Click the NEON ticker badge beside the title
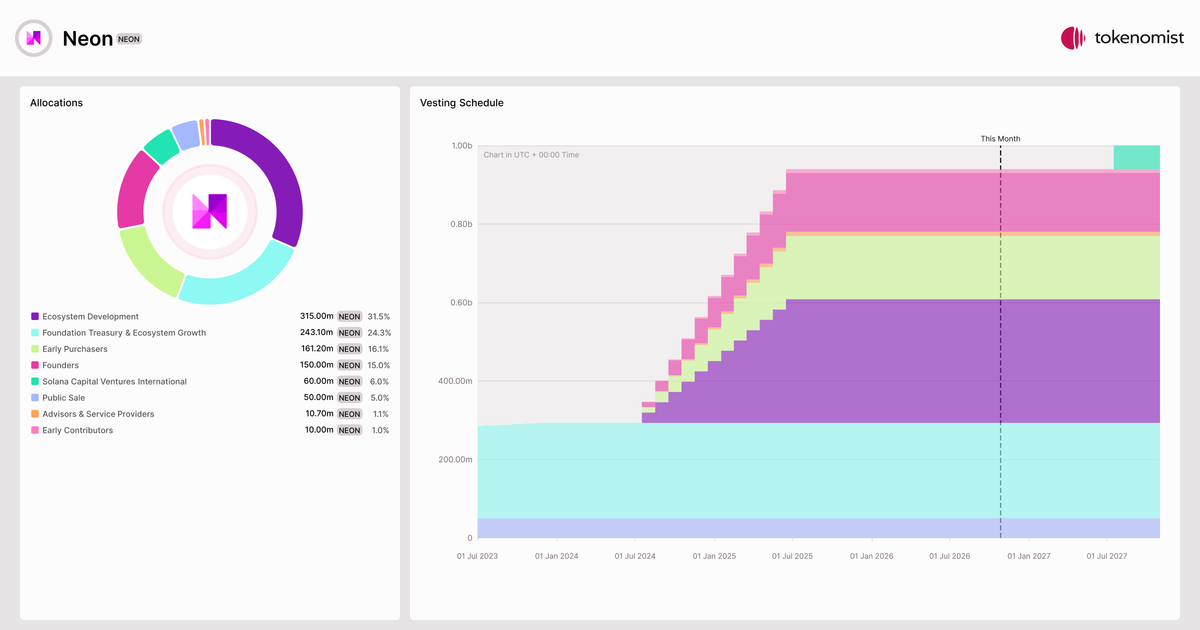This screenshot has height=630, width=1200. (129, 39)
